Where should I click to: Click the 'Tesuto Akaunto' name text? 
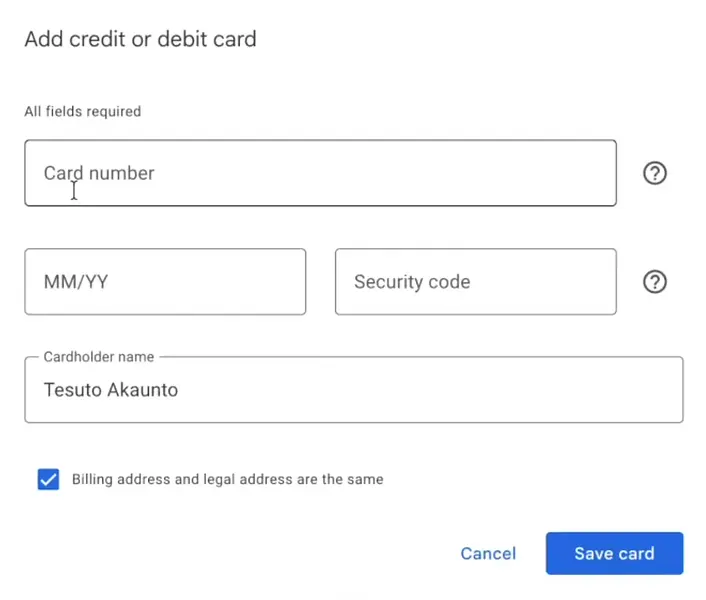[110, 390]
